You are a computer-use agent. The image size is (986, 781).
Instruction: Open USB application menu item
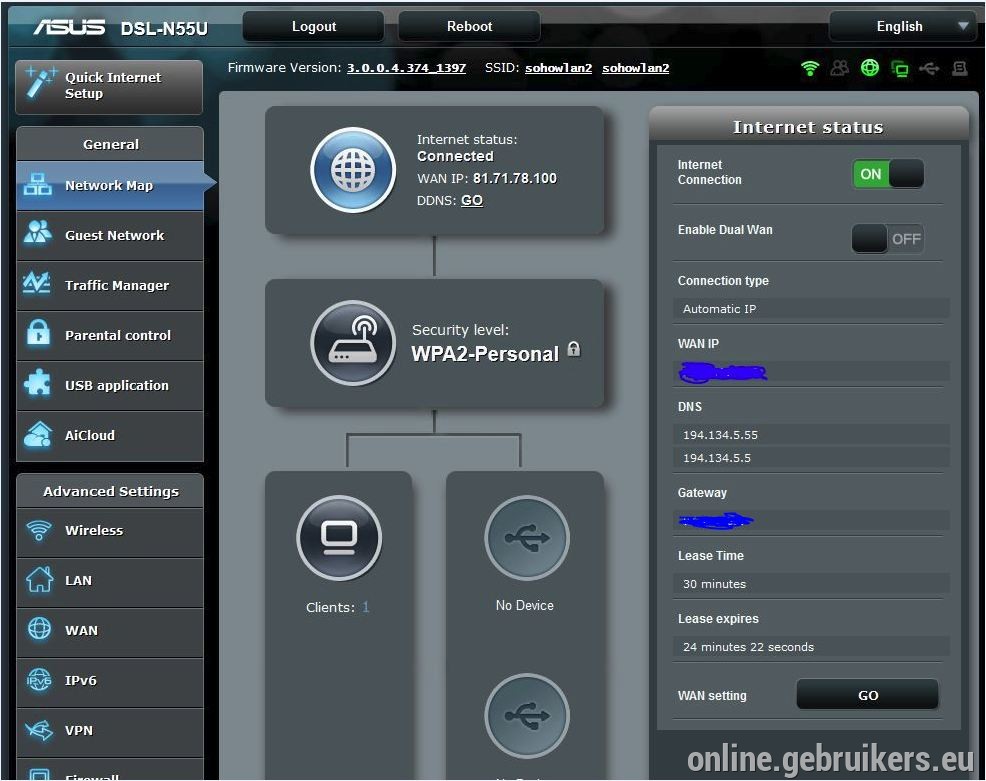110,385
